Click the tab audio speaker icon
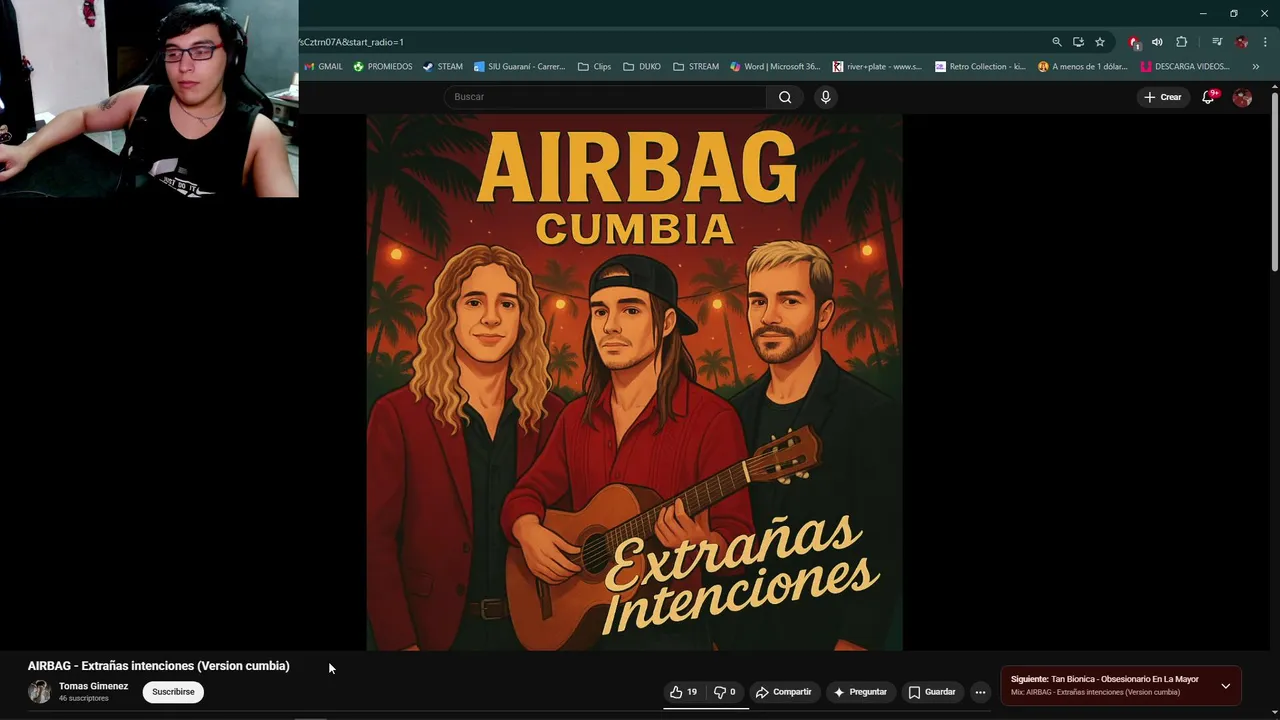The width and height of the screenshot is (1280, 720). click(1157, 42)
